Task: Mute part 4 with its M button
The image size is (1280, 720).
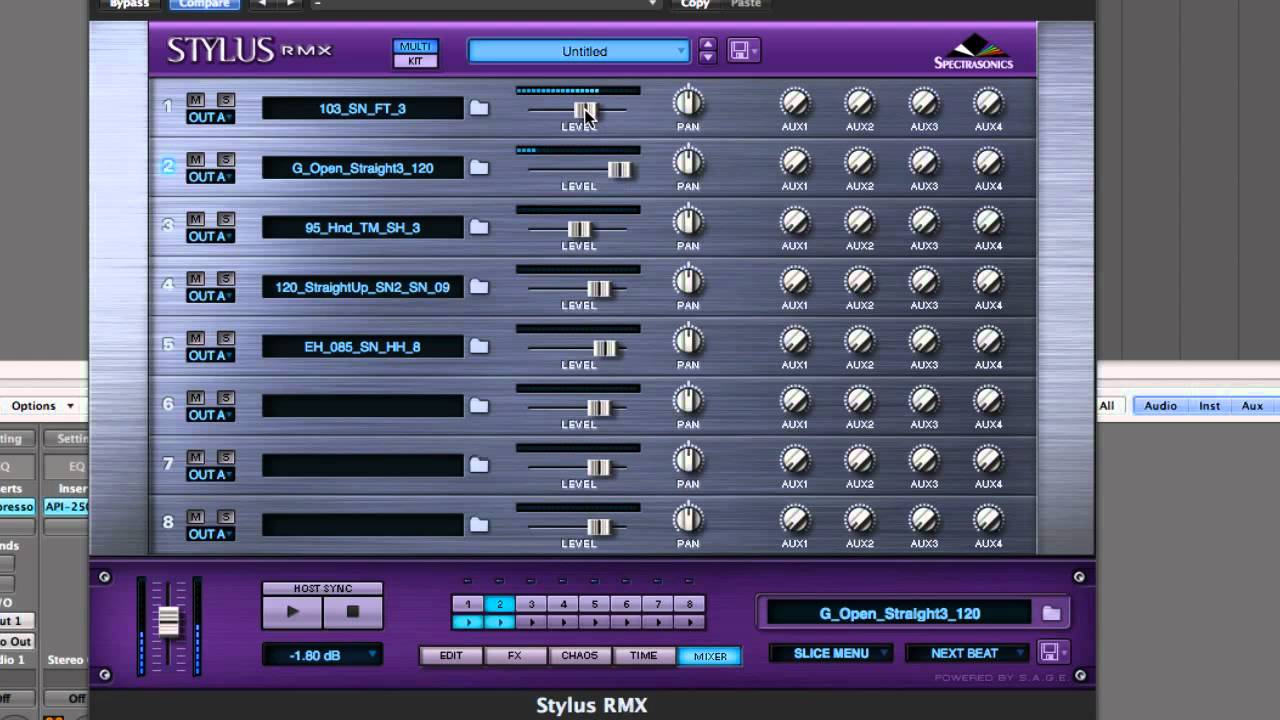Action: tap(196, 279)
